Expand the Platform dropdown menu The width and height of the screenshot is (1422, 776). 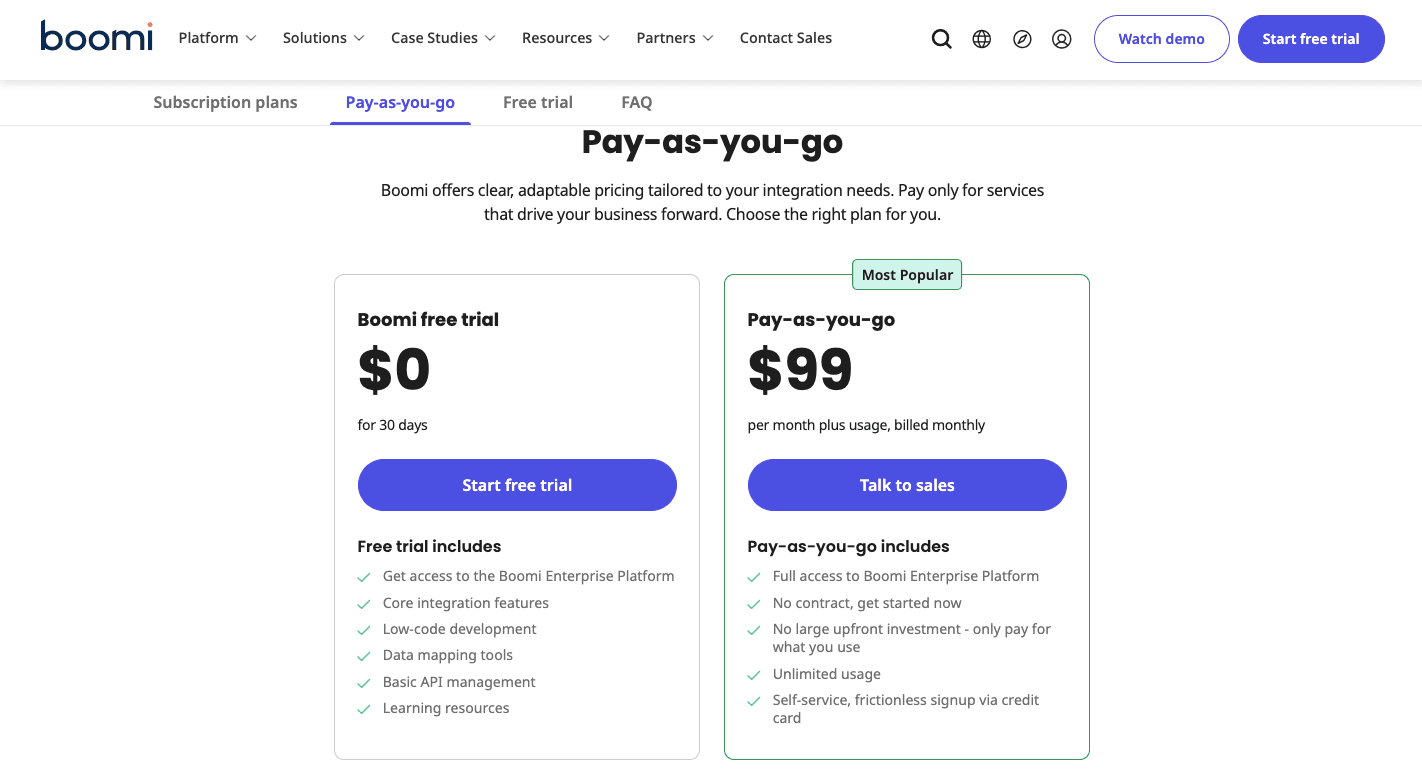point(217,38)
